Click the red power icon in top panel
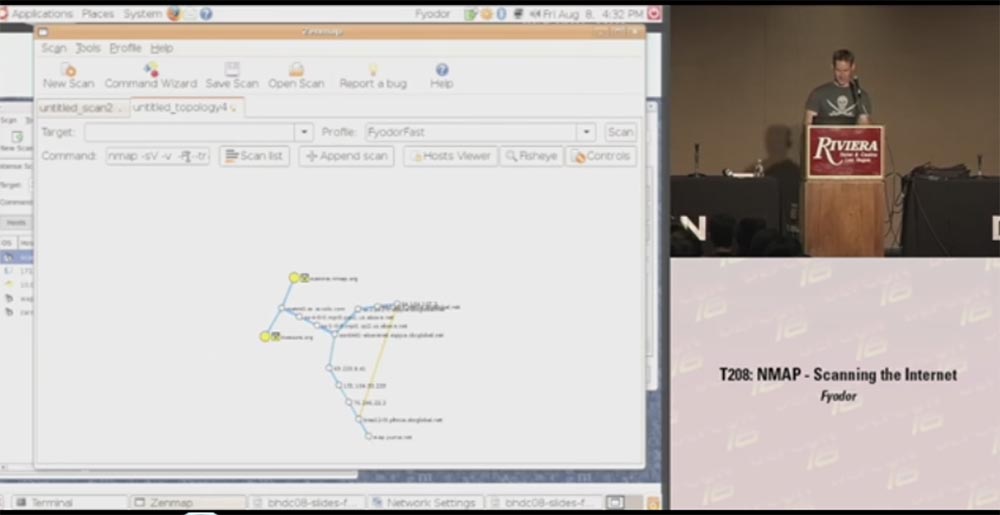The height and width of the screenshot is (515, 1000). [654, 13]
